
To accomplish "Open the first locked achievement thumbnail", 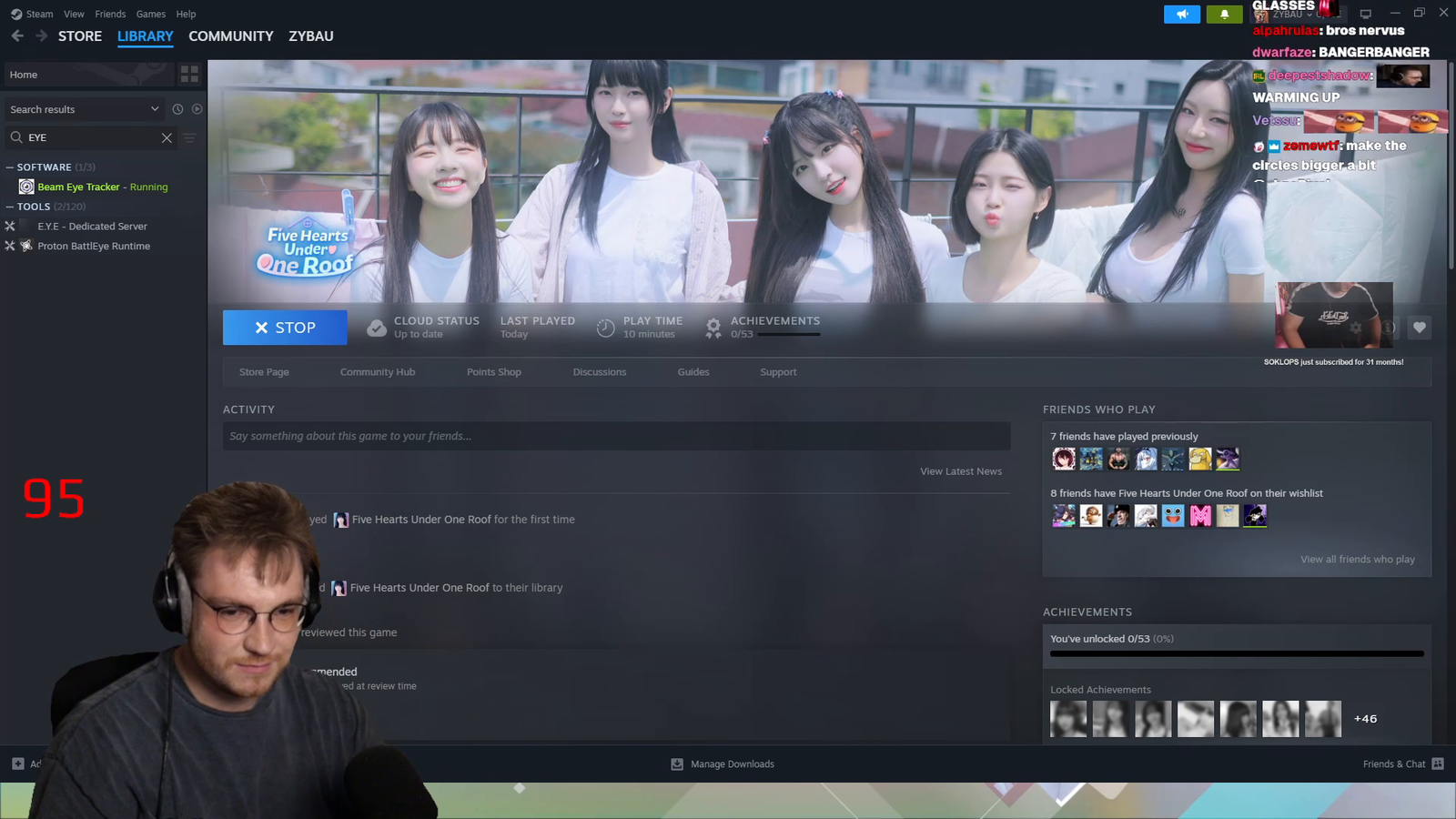I will (1068, 719).
